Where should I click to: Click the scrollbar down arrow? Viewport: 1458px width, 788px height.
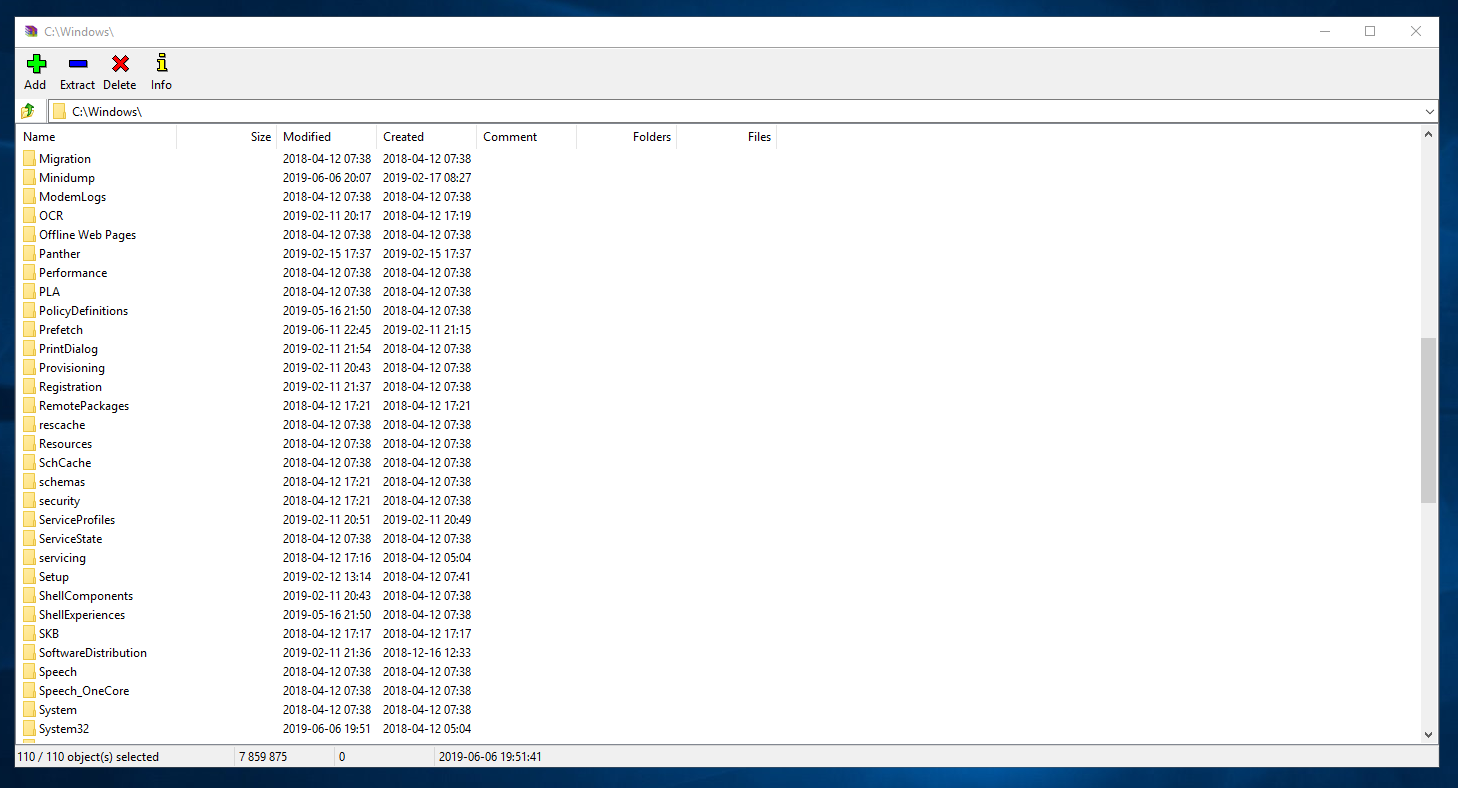(x=1428, y=735)
